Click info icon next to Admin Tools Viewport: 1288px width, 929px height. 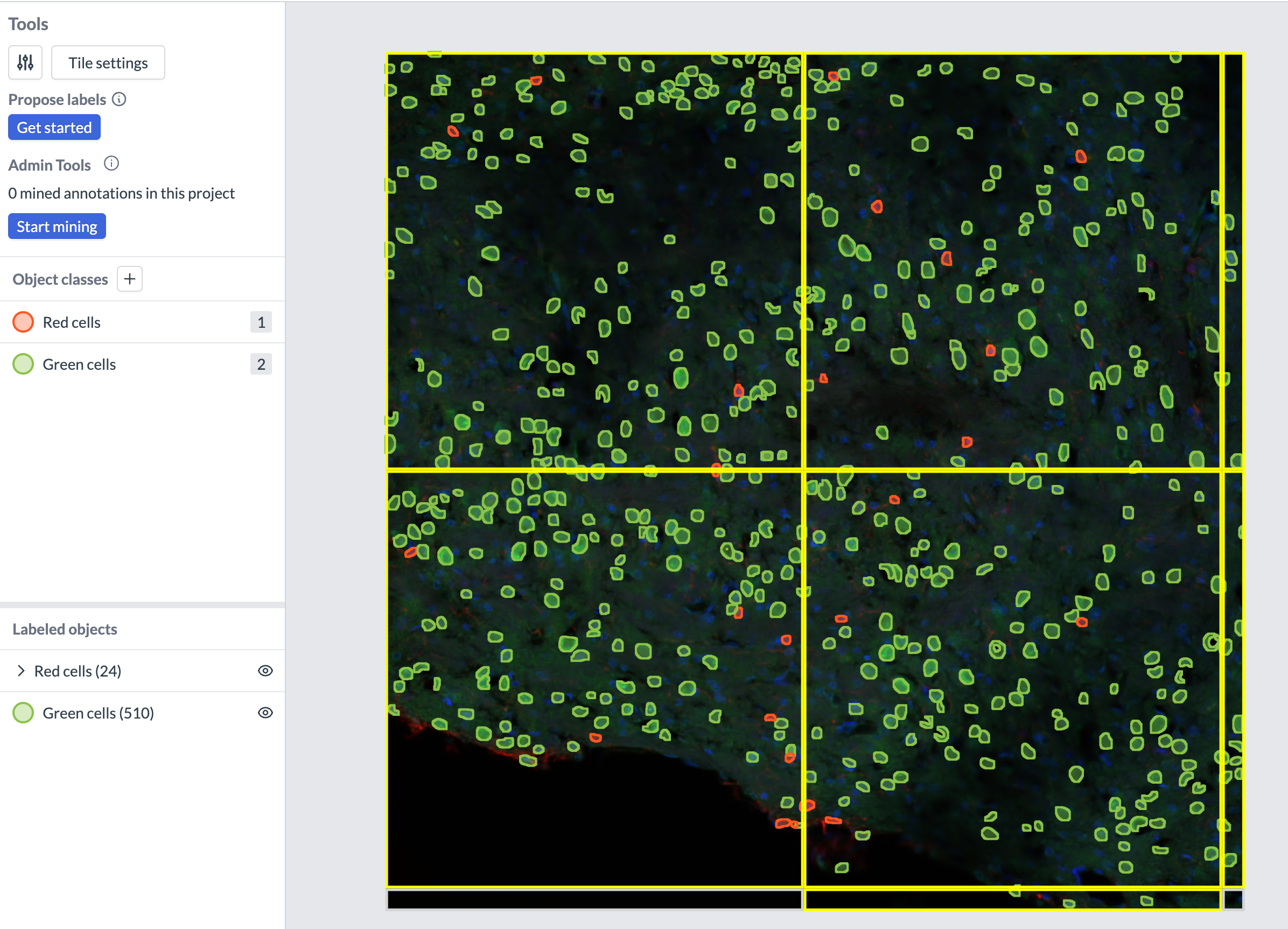[111, 164]
